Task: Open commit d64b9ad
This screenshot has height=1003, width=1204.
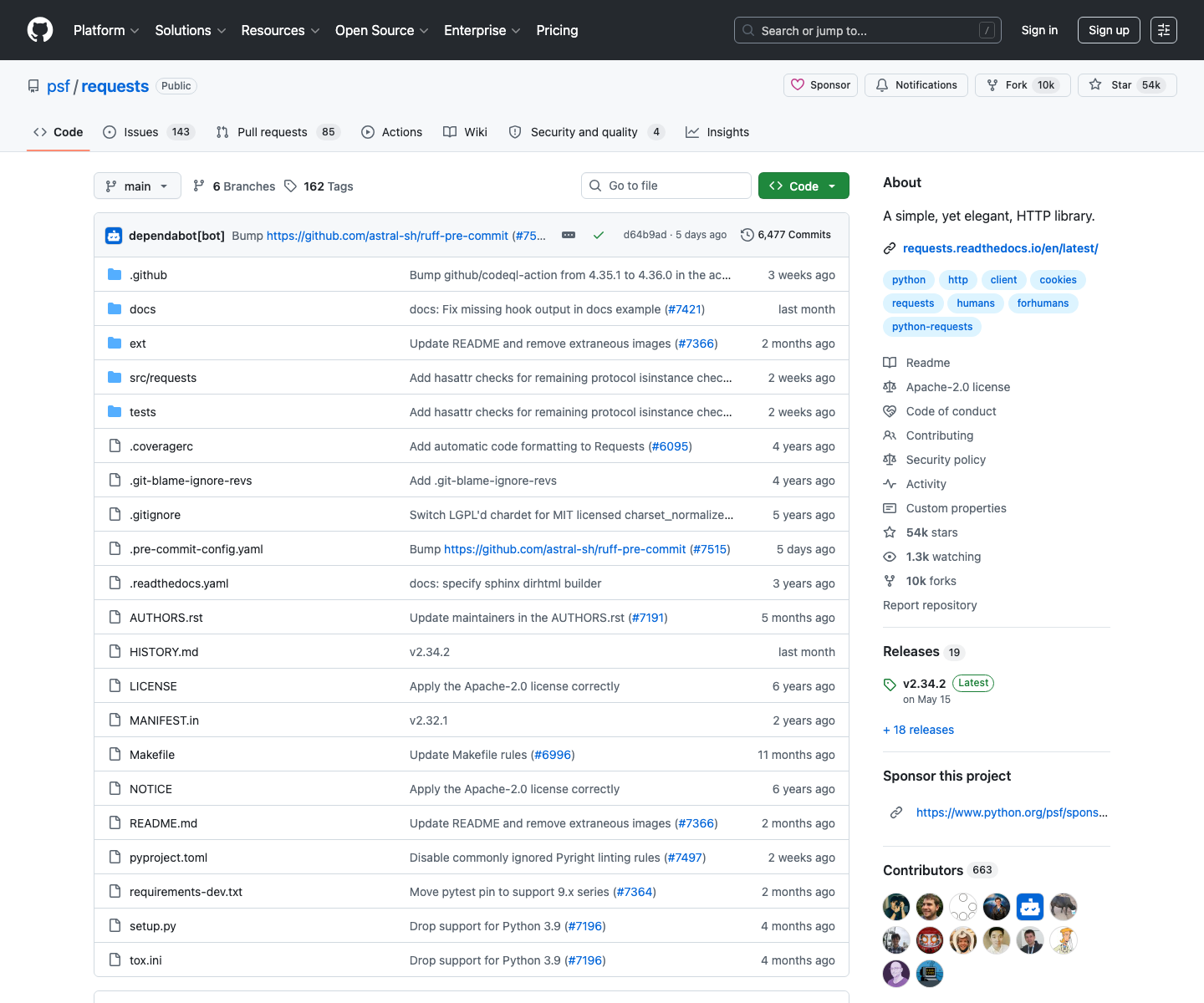Action: 645,235
